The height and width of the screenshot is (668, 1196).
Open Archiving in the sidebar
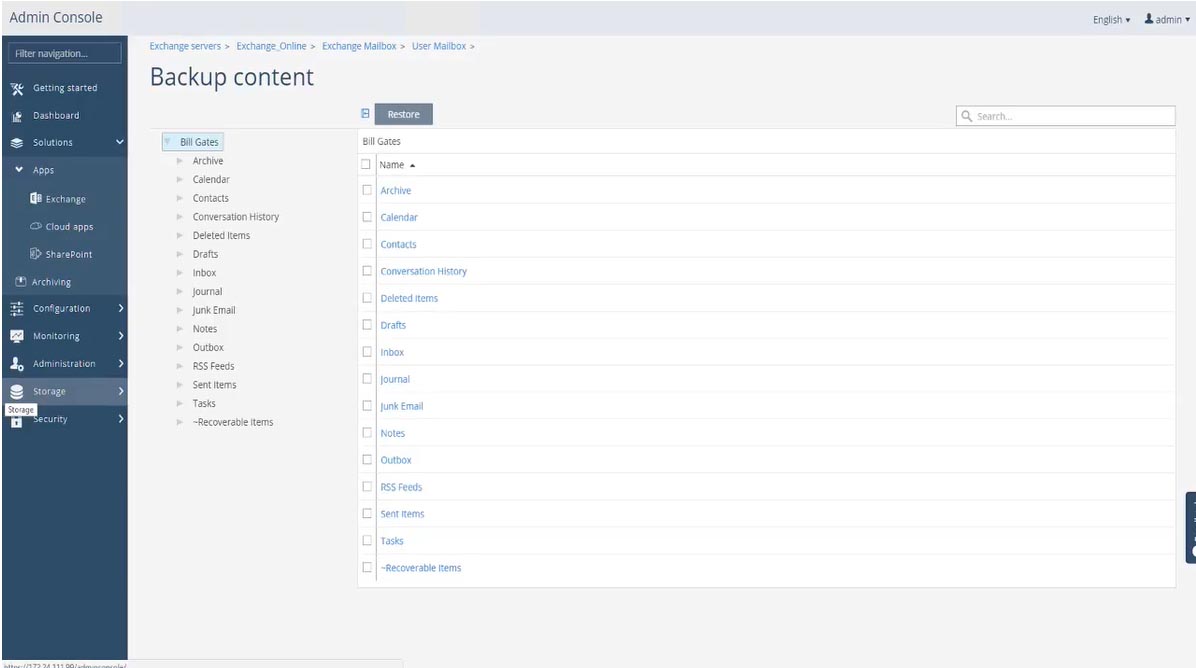[x=51, y=282]
